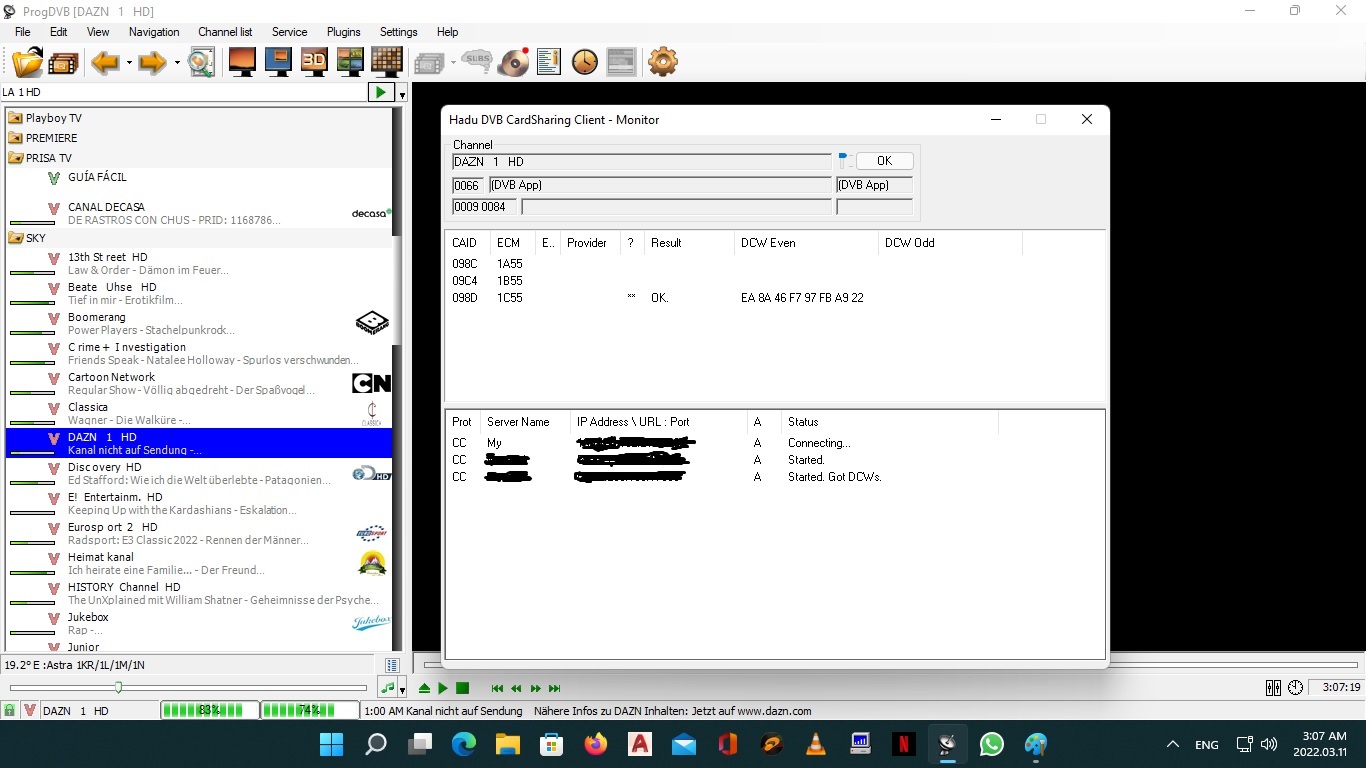Click the open file folder toolbar icon
Viewport: 1366px width, 768px height.
27,62
